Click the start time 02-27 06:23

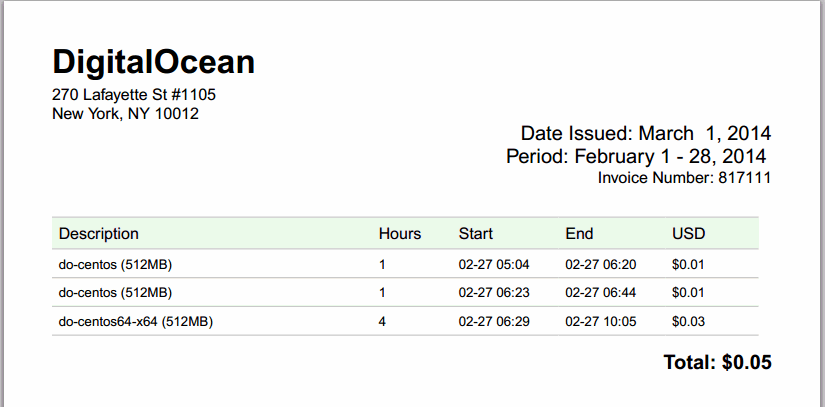click(494, 293)
